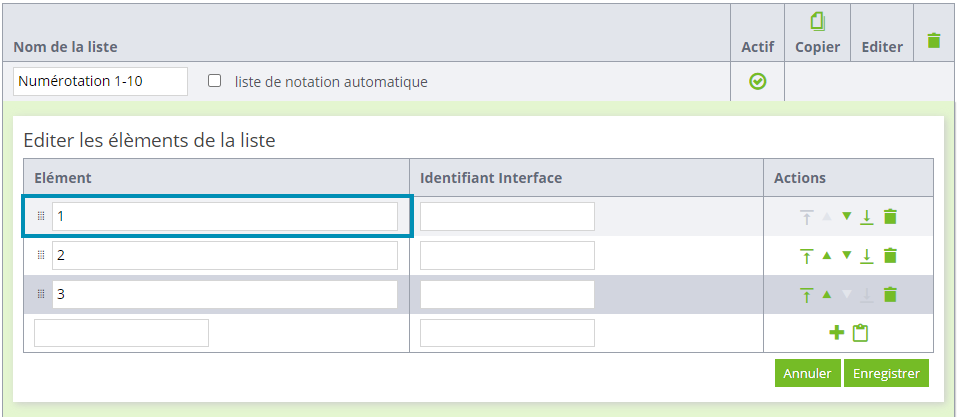Send element 1 to the bottom

866,217
